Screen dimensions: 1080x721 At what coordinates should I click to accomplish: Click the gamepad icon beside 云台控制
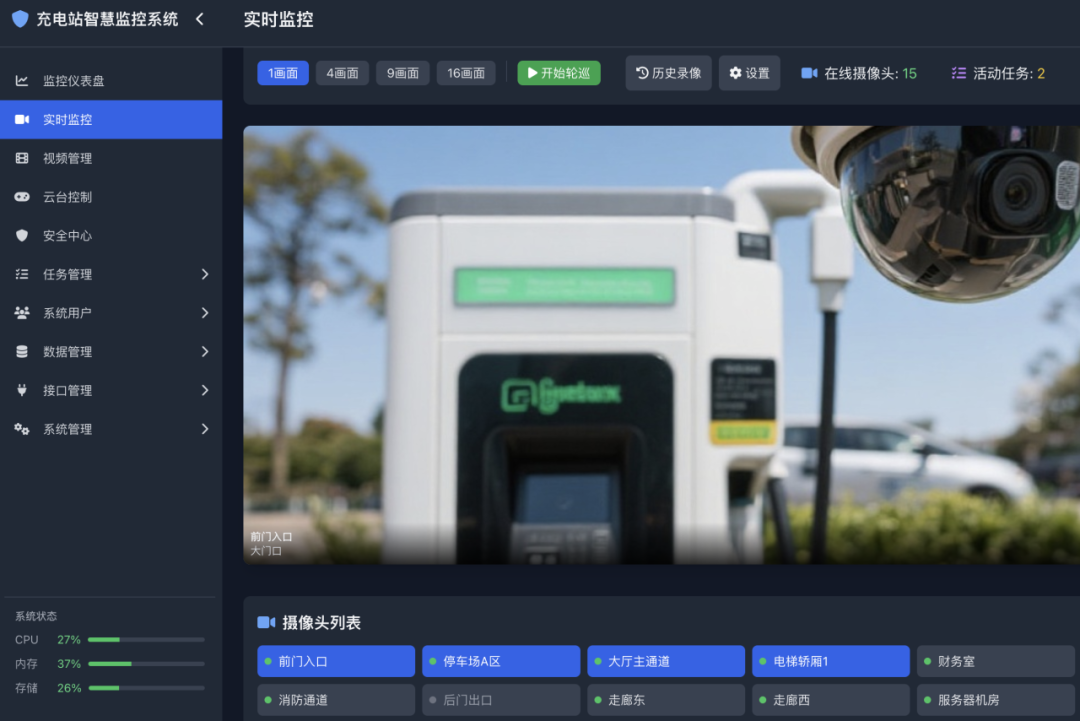coord(22,197)
